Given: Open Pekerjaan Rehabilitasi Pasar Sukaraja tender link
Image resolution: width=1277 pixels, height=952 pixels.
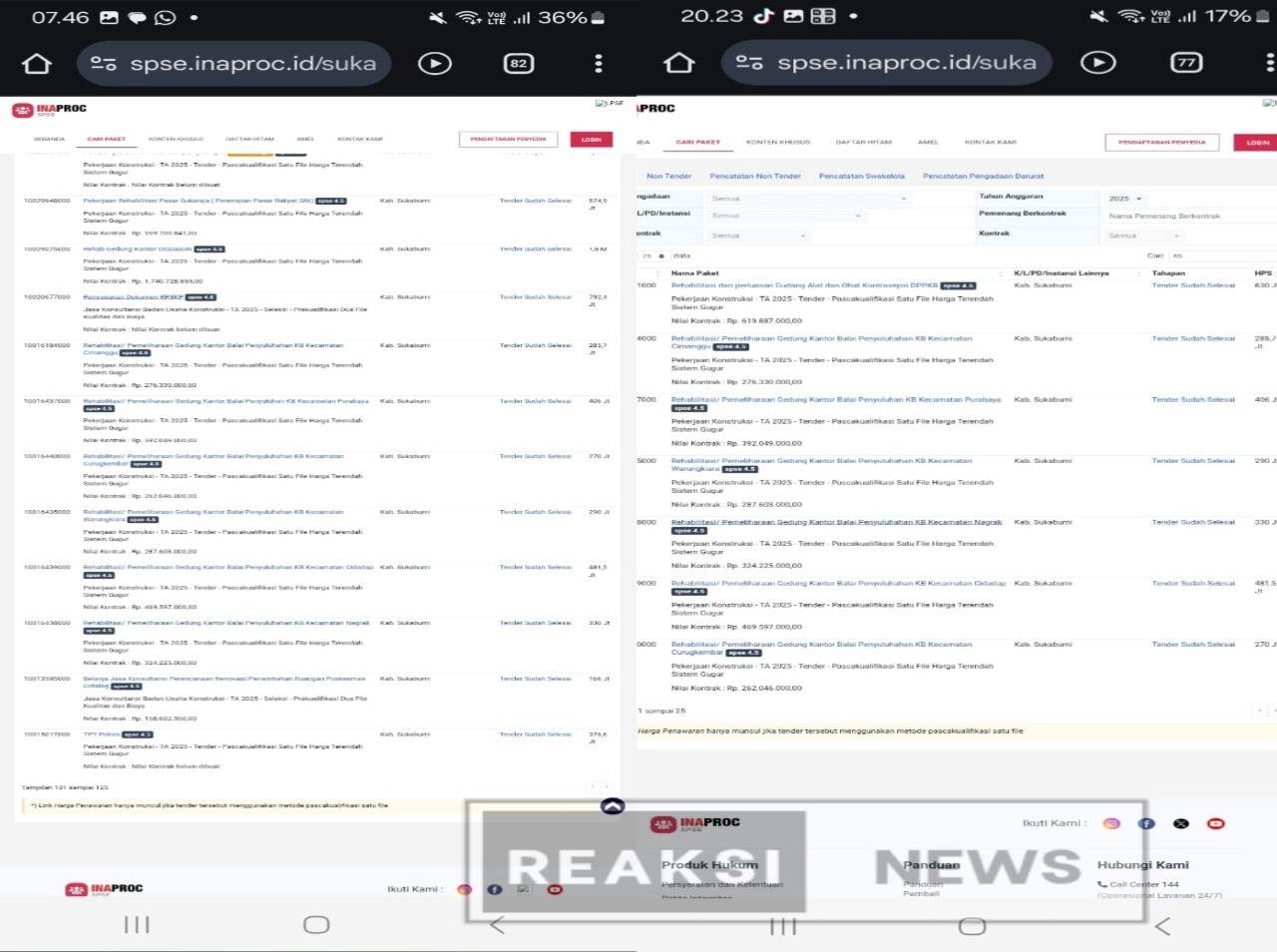Looking at the screenshot, I should tap(198, 201).
